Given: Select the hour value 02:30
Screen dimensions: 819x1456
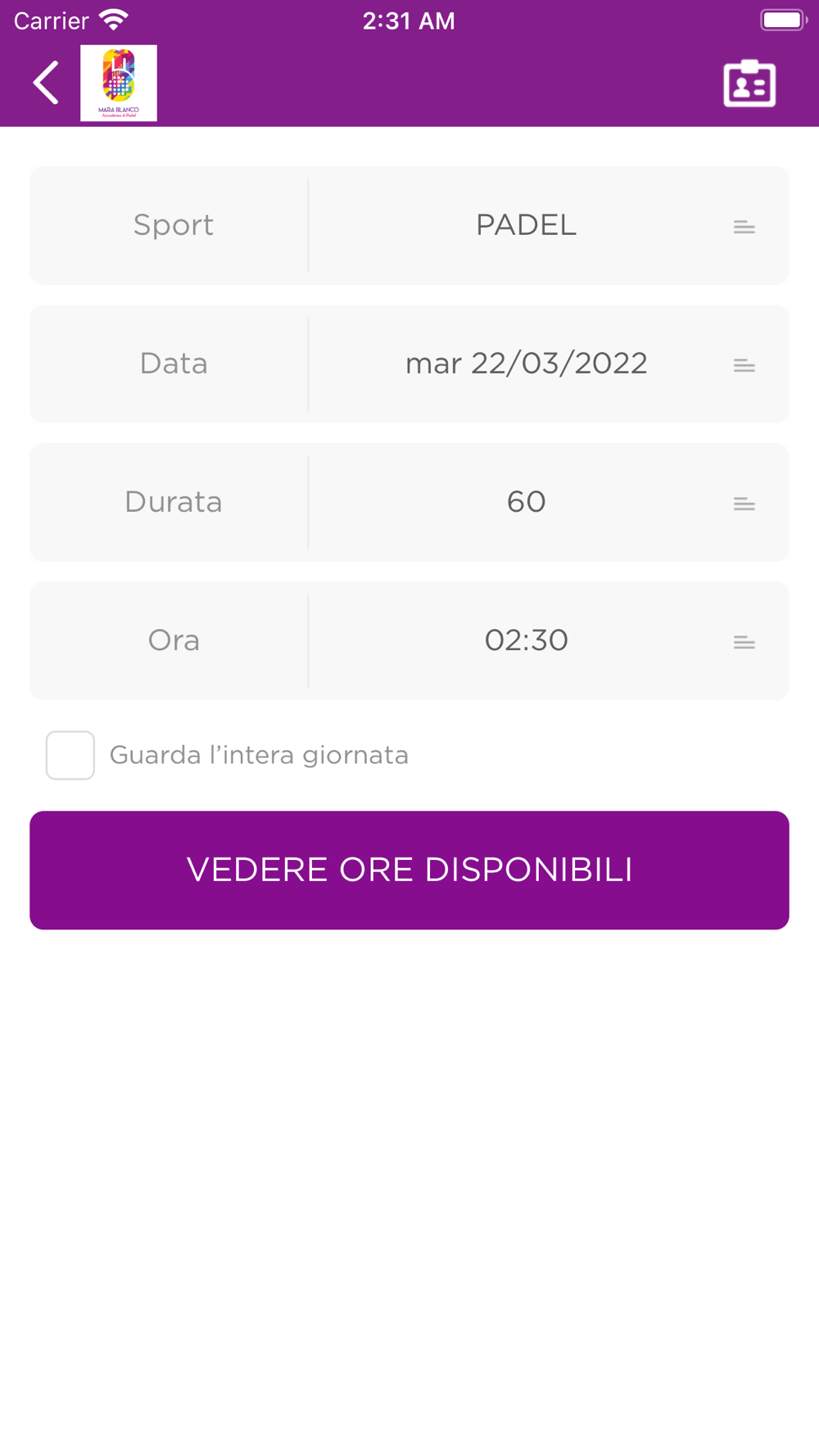Looking at the screenshot, I should click(x=526, y=640).
